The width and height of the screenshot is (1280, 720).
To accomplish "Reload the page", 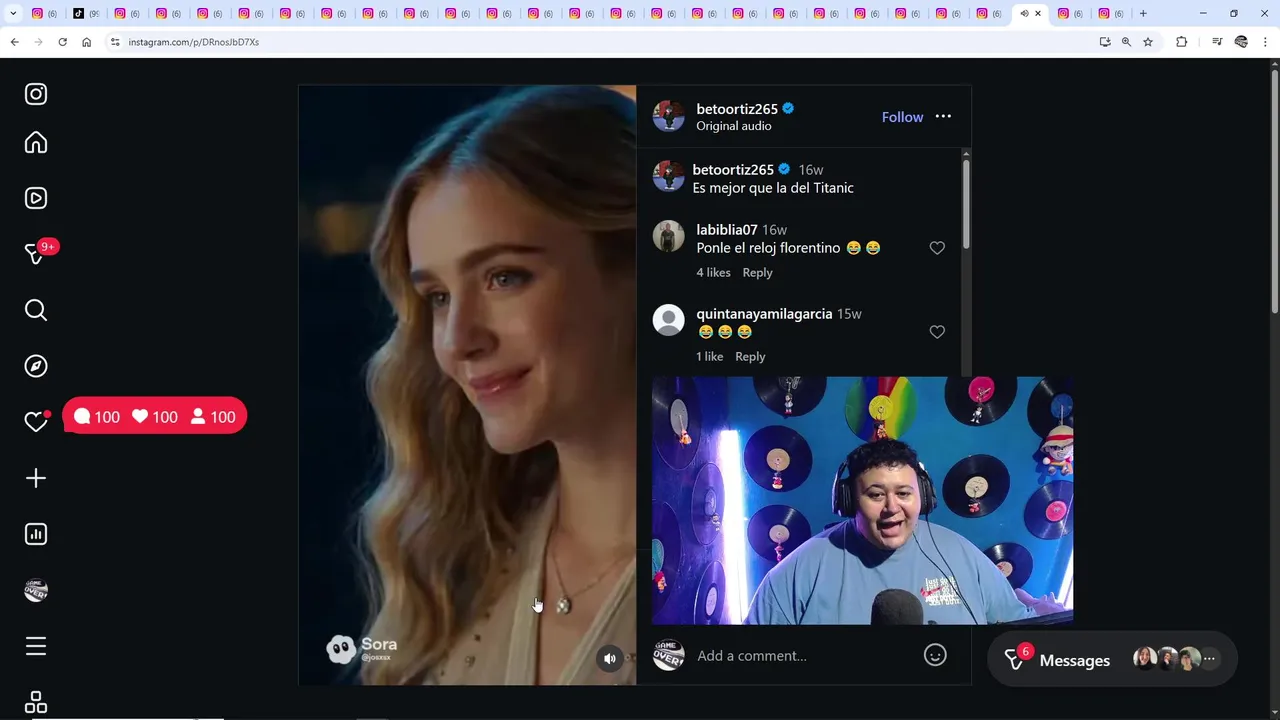I will click(x=62, y=42).
